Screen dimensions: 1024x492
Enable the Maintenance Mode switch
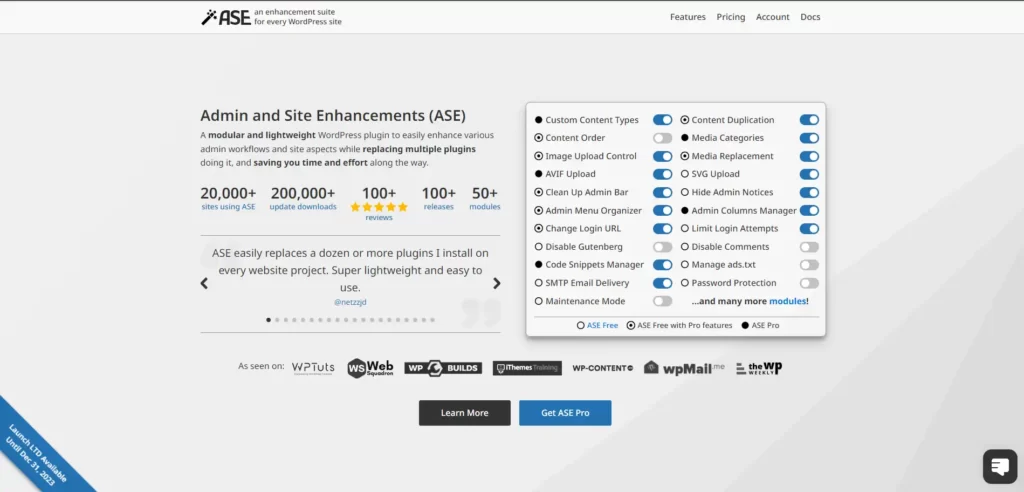coord(662,301)
